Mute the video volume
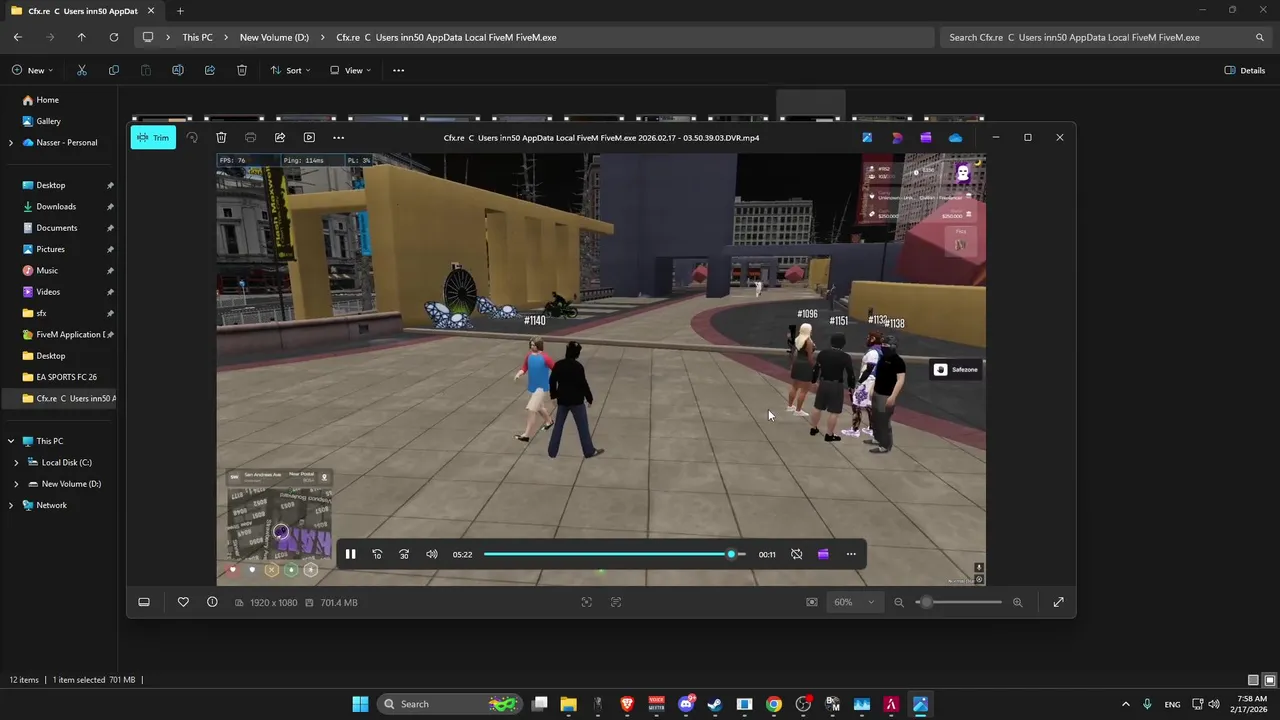 (x=432, y=554)
